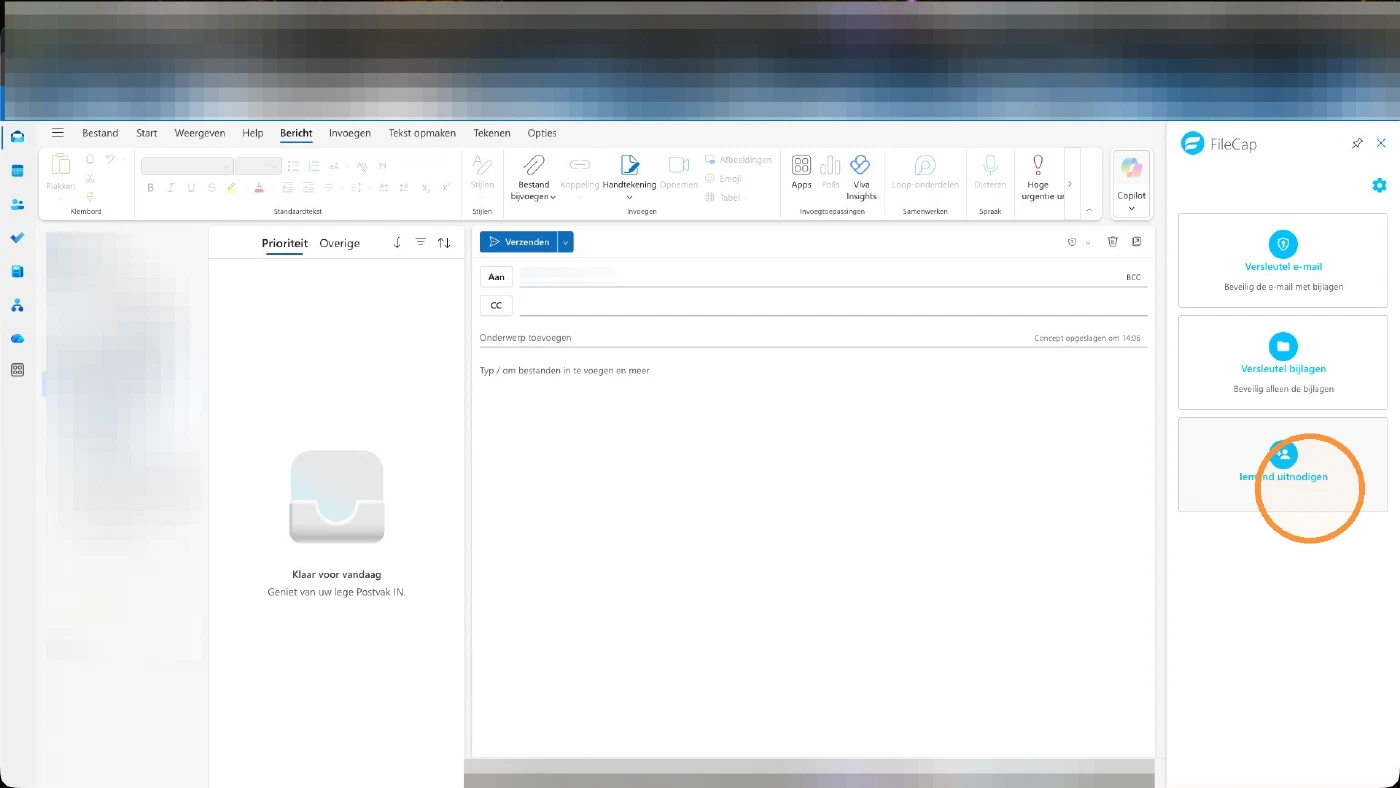Screen dimensions: 1400x788
Task: Click the sort order arrows icon
Action: pos(444,243)
